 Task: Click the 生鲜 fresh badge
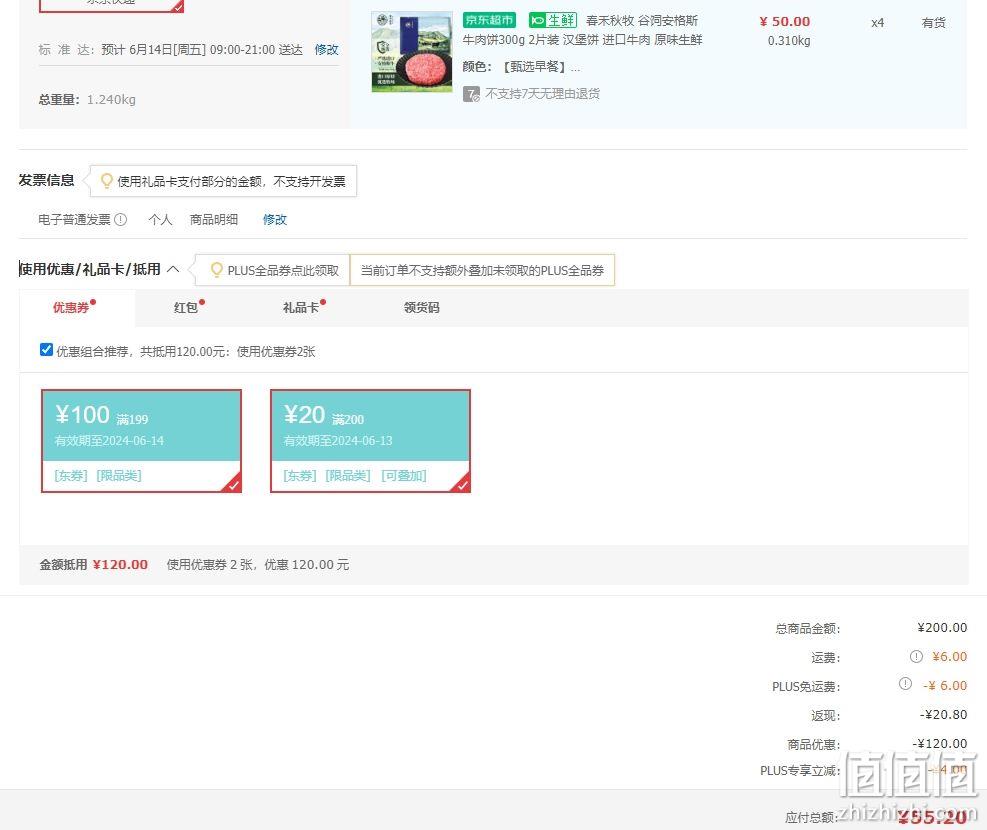(x=553, y=20)
